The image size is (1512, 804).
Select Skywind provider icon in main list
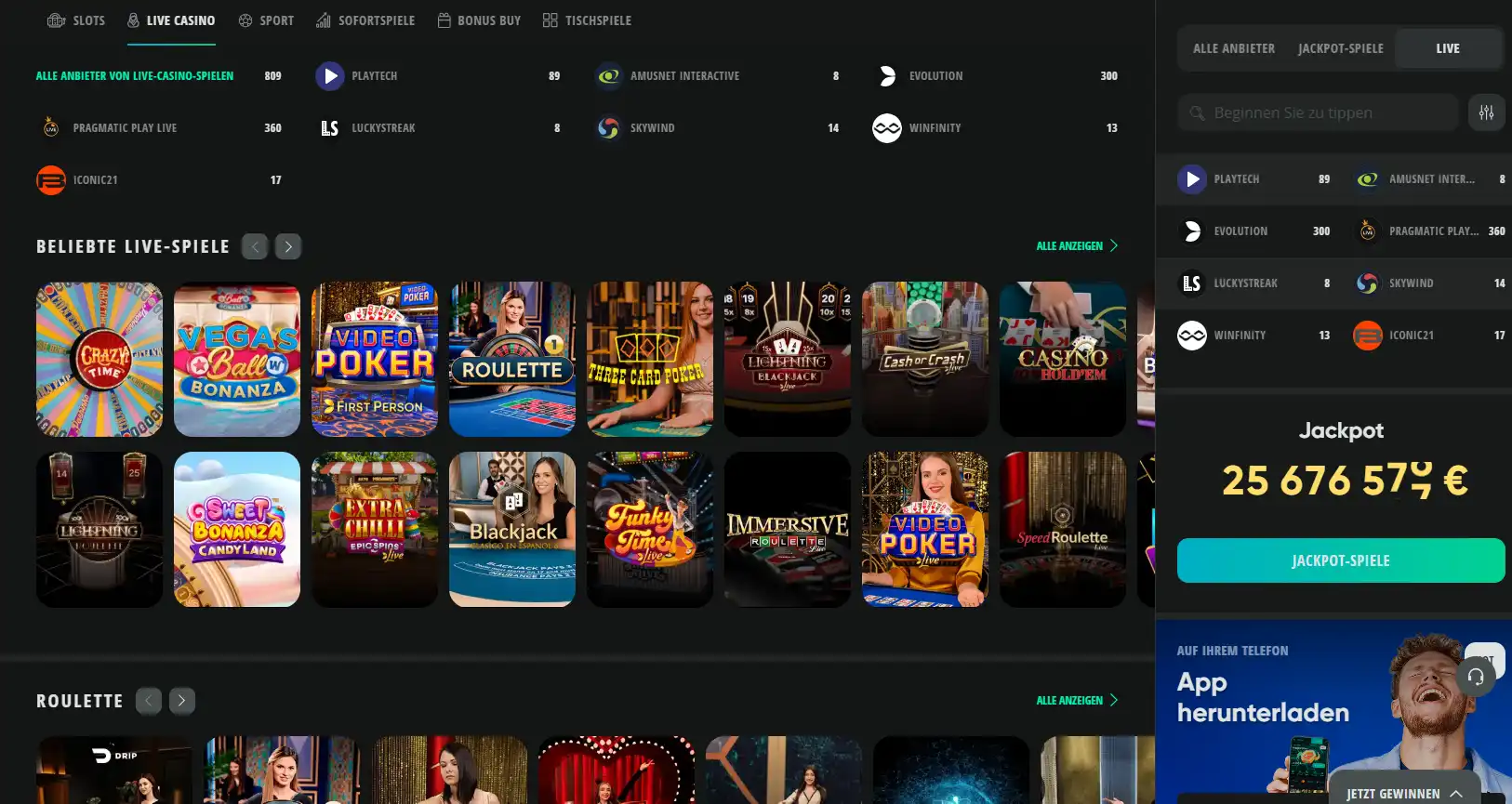[609, 128]
